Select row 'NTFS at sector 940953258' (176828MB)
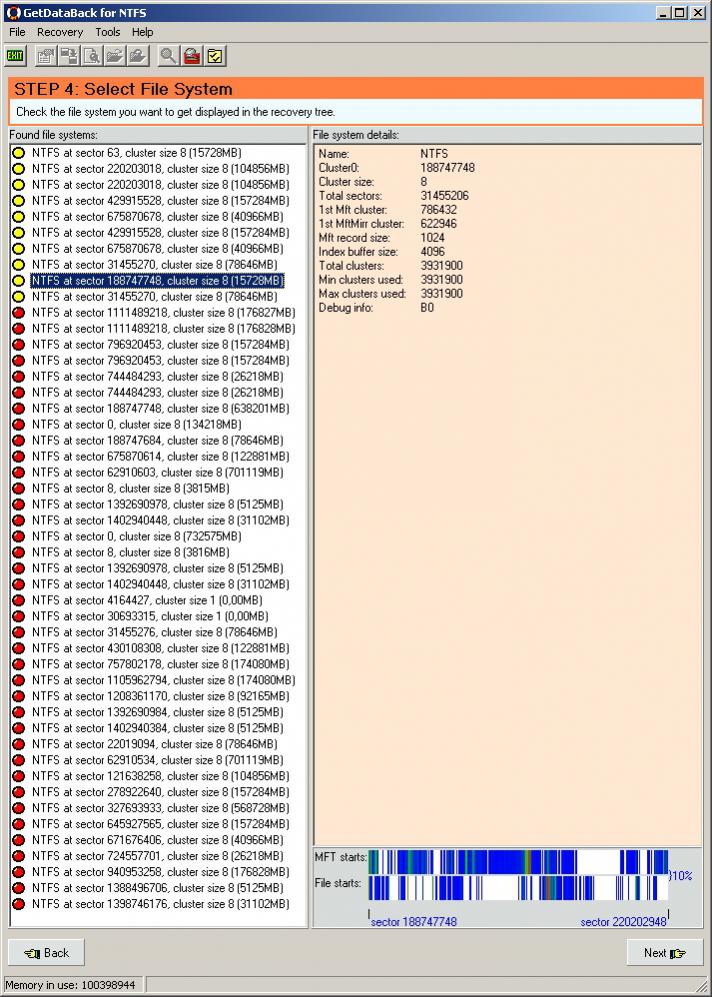 pos(160,872)
